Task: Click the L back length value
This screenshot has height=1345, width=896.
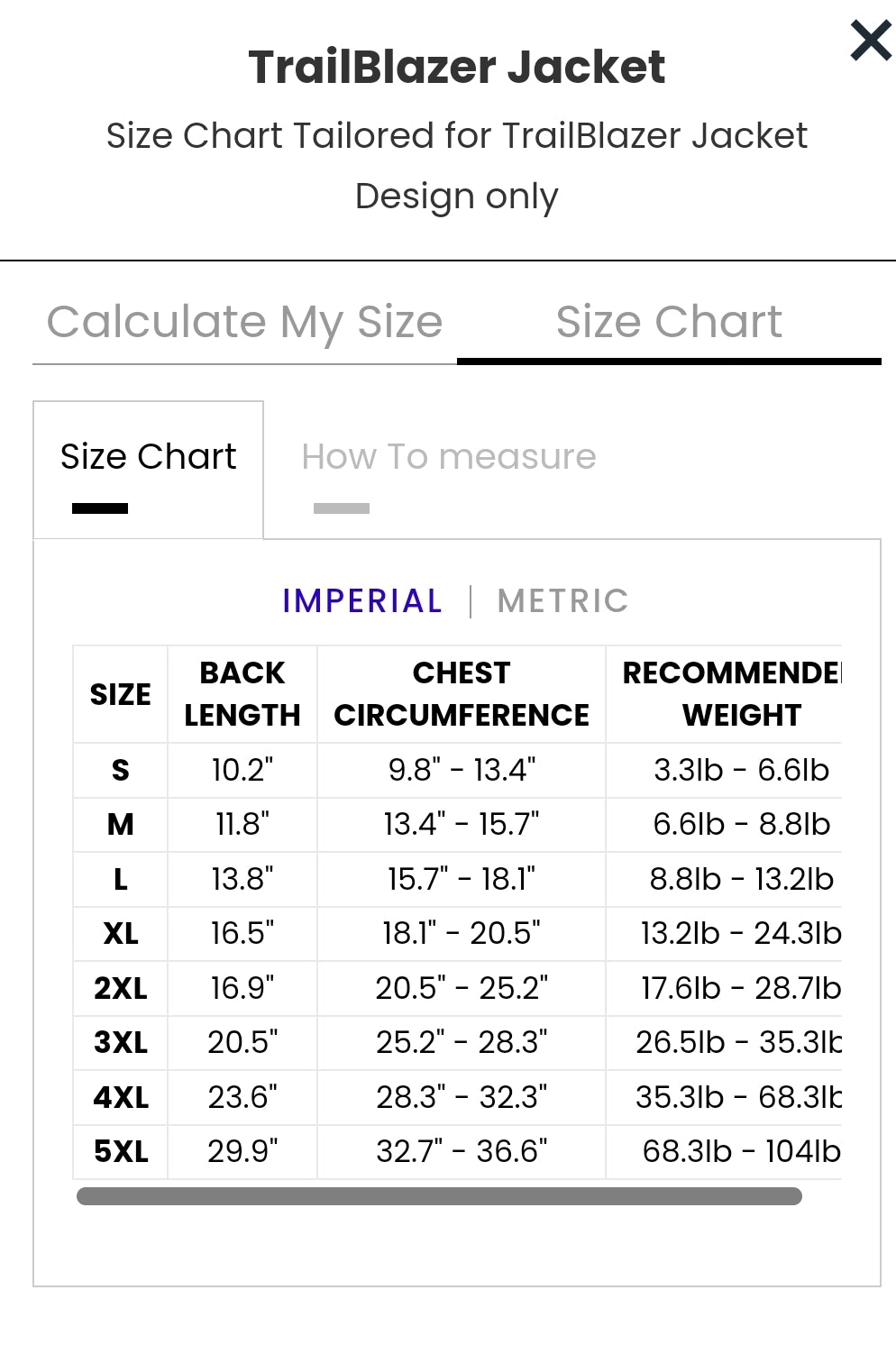Action: point(242,879)
